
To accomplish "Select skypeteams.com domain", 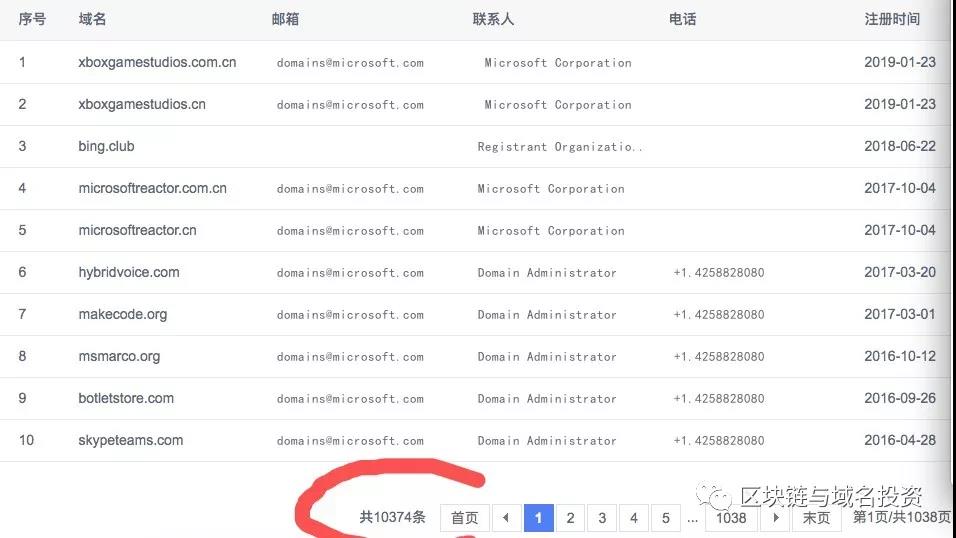I will (130, 440).
